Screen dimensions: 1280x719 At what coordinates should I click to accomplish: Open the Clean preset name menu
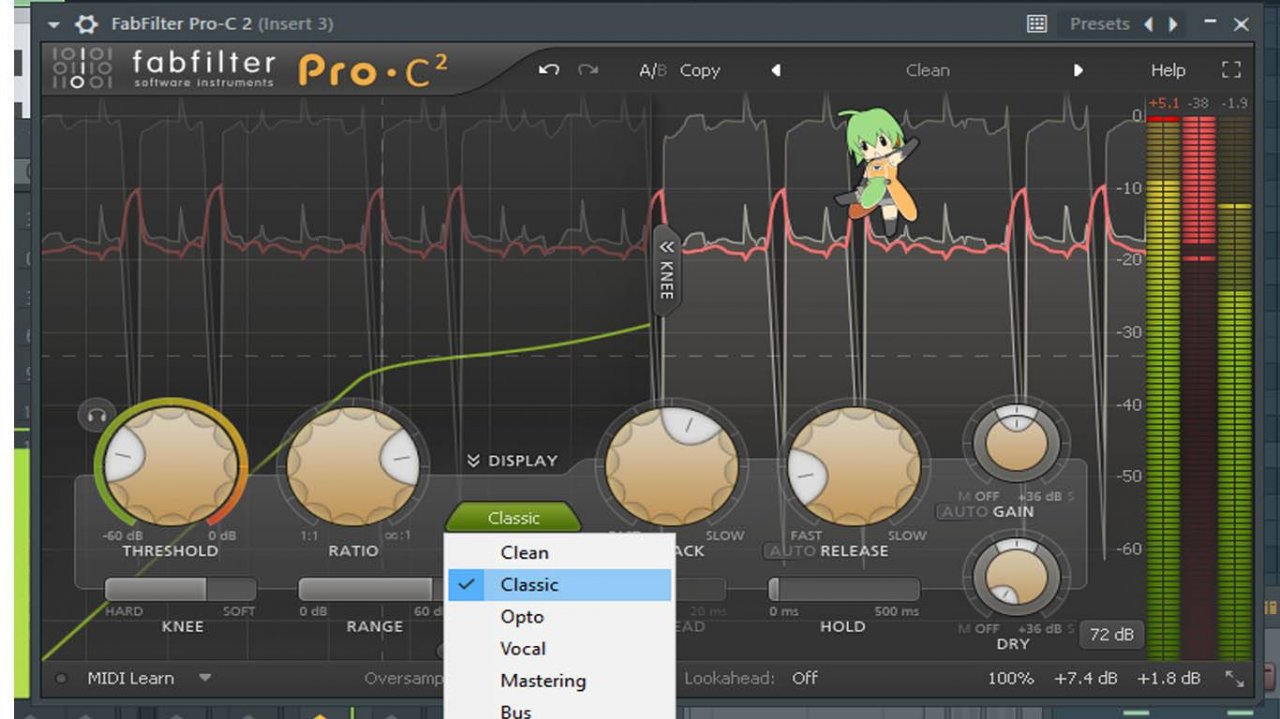[928, 70]
